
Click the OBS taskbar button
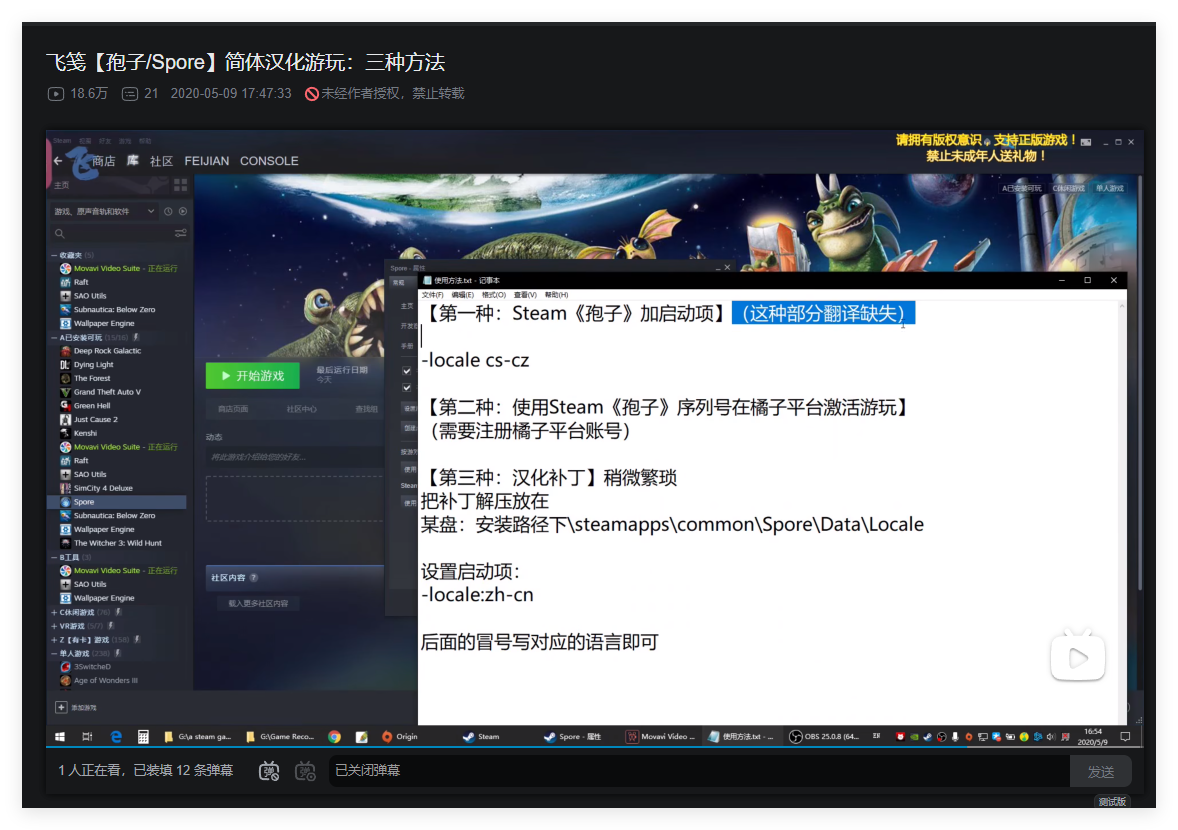click(823, 737)
